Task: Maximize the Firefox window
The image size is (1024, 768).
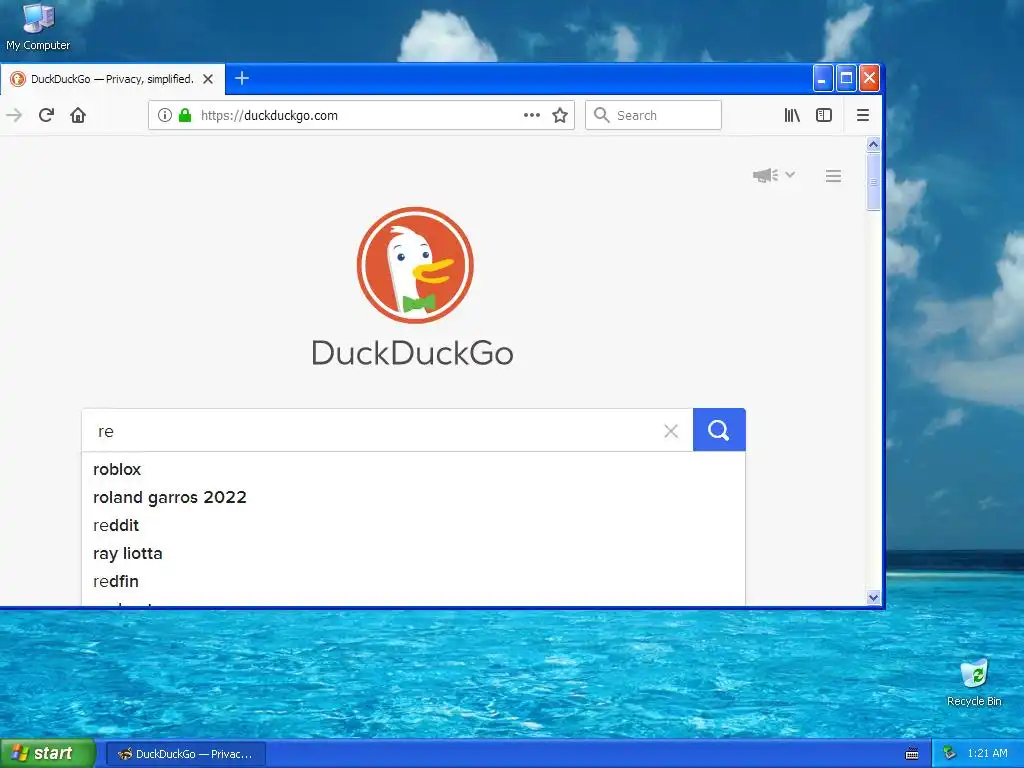Action: 846,79
